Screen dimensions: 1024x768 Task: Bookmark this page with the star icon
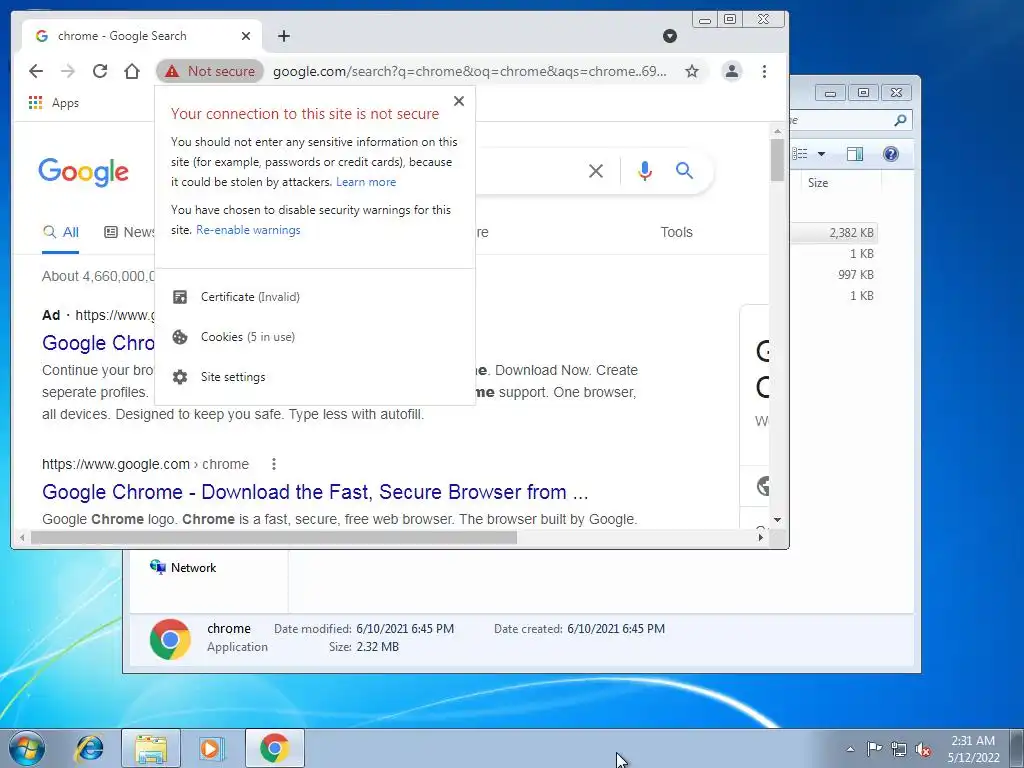(692, 71)
